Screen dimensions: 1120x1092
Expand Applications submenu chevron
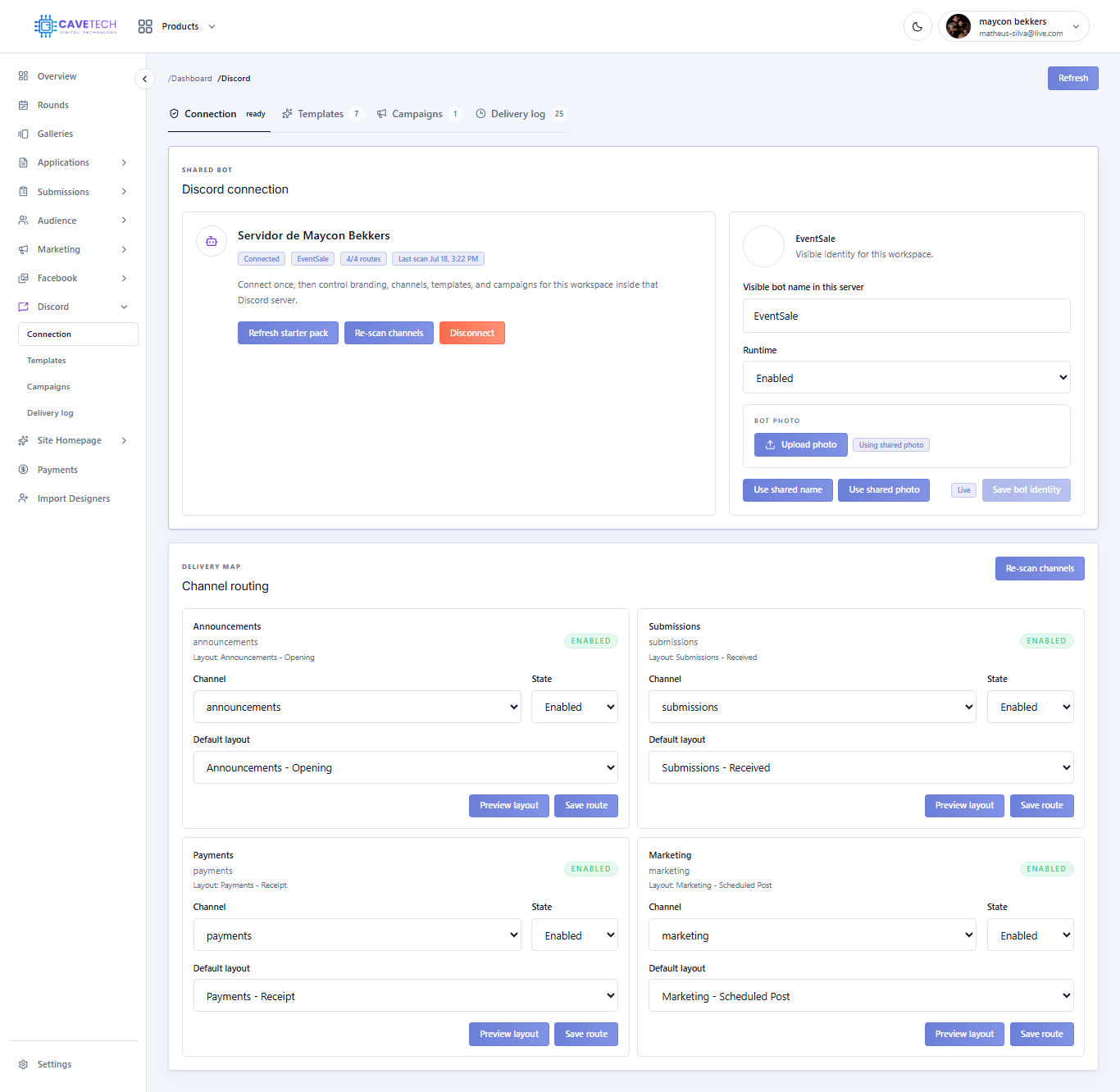pos(124,162)
